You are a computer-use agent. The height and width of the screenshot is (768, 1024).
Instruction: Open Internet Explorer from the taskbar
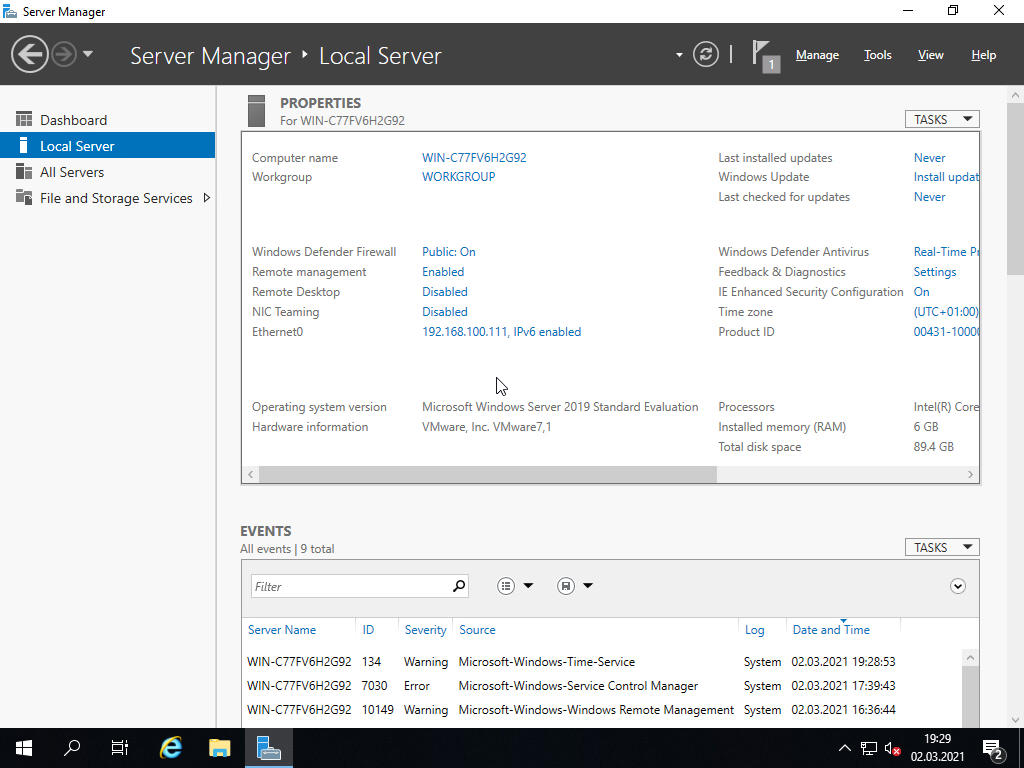tap(172, 747)
